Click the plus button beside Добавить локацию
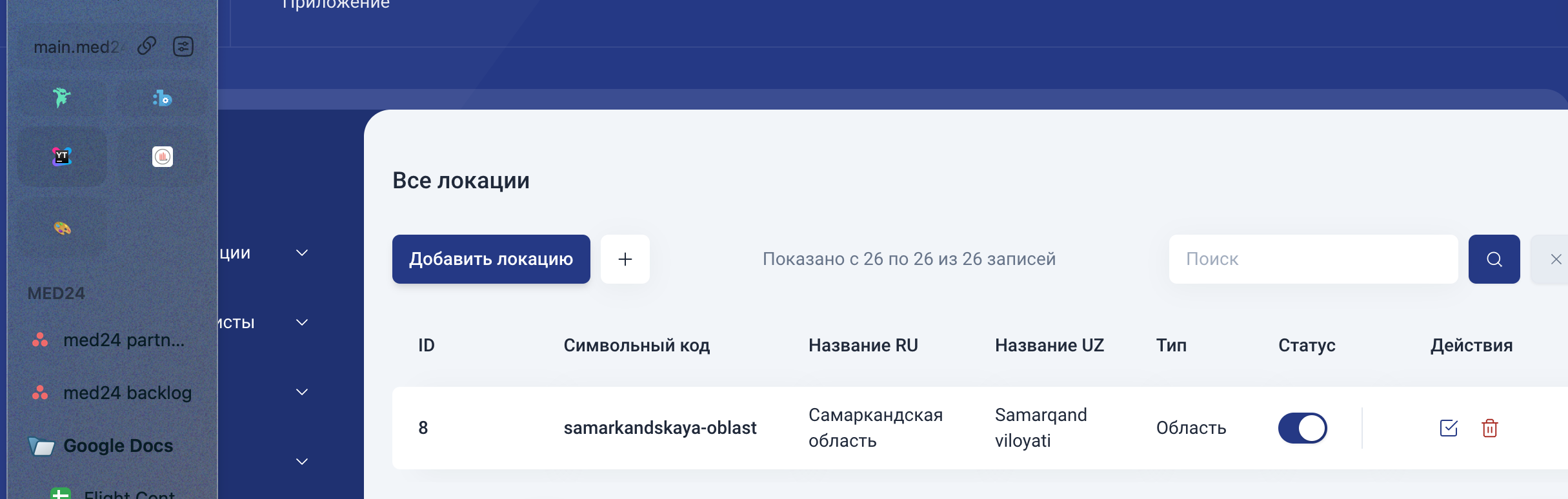The height and width of the screenshot is (499, 1568). point(625,259)
